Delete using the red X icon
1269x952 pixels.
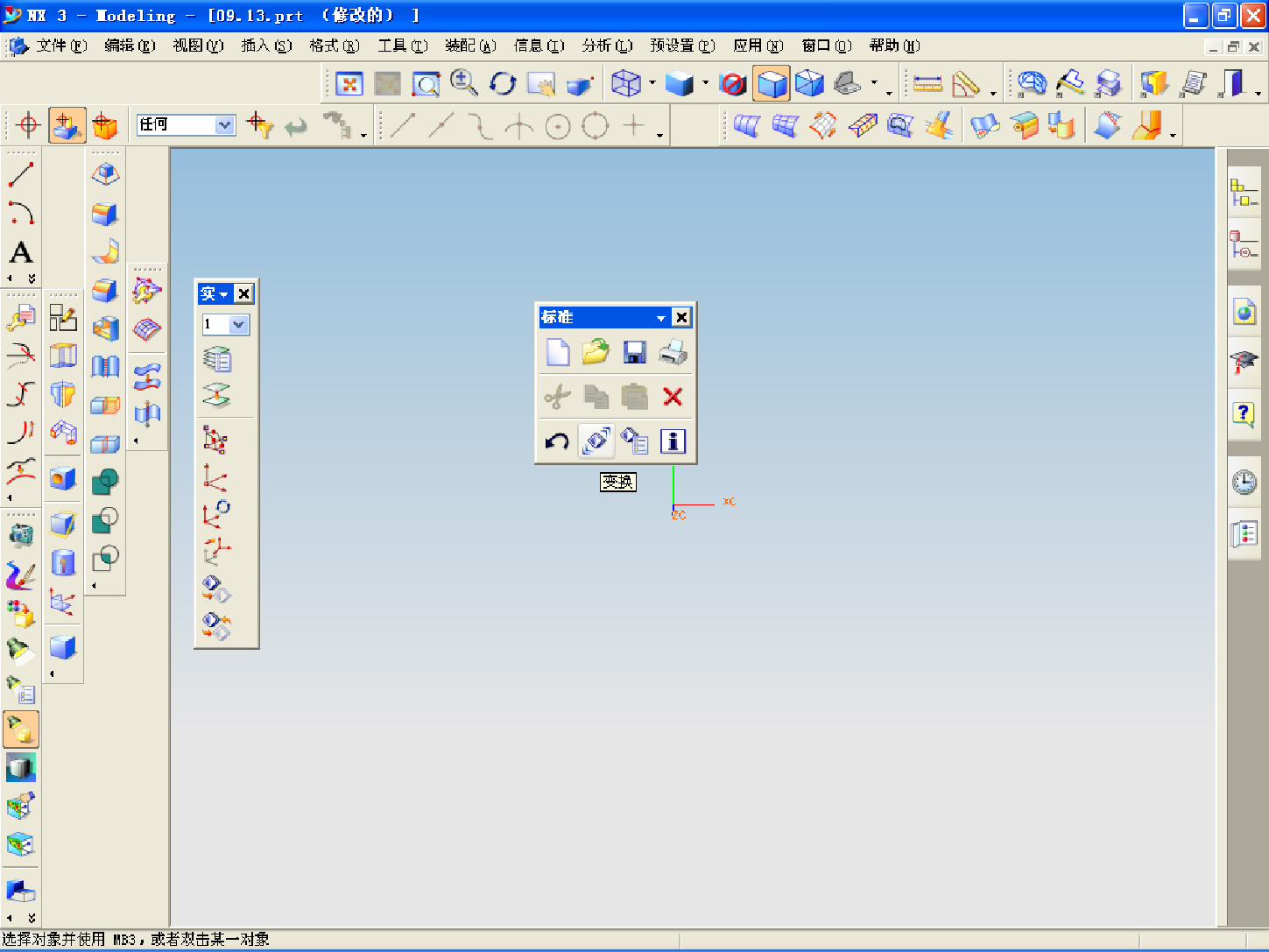pyautogui.click(x=673, y=397)
